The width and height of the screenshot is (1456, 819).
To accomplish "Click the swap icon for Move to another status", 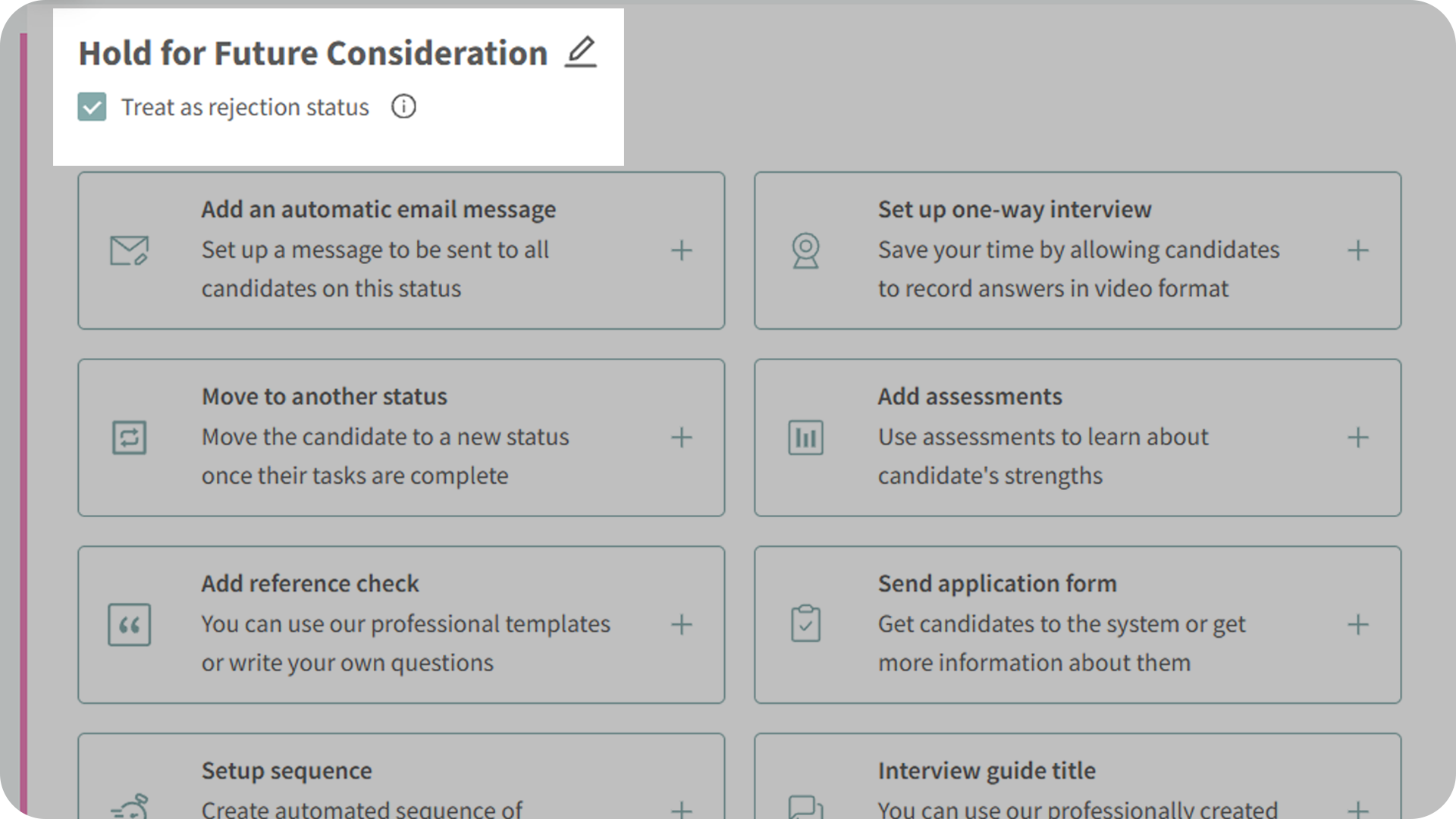I will pos(129,438).
